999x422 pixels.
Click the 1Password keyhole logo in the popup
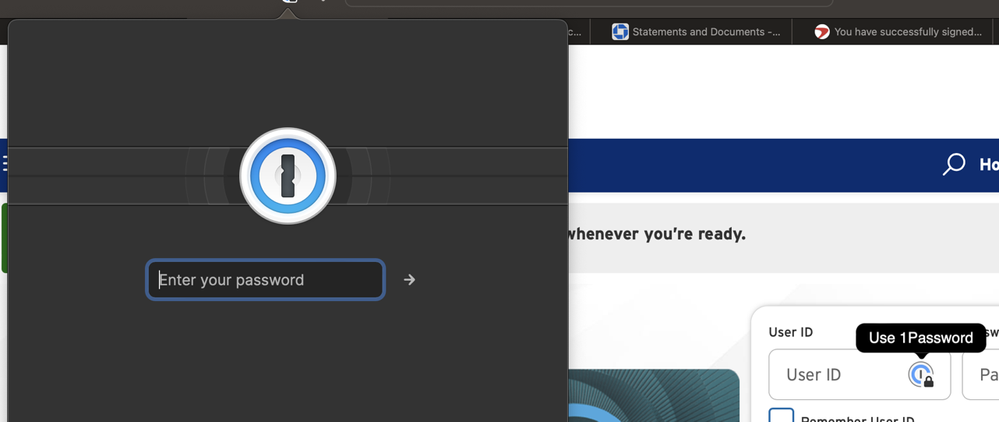(288, 177)
